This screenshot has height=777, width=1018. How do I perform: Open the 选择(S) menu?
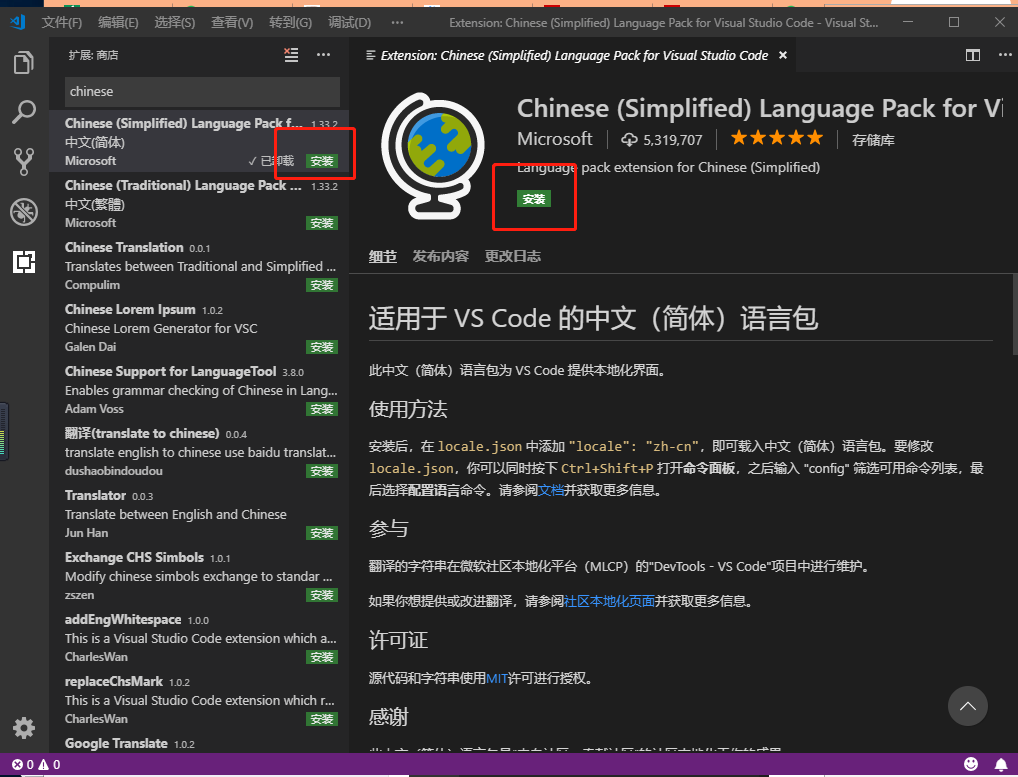pos(175,23)
